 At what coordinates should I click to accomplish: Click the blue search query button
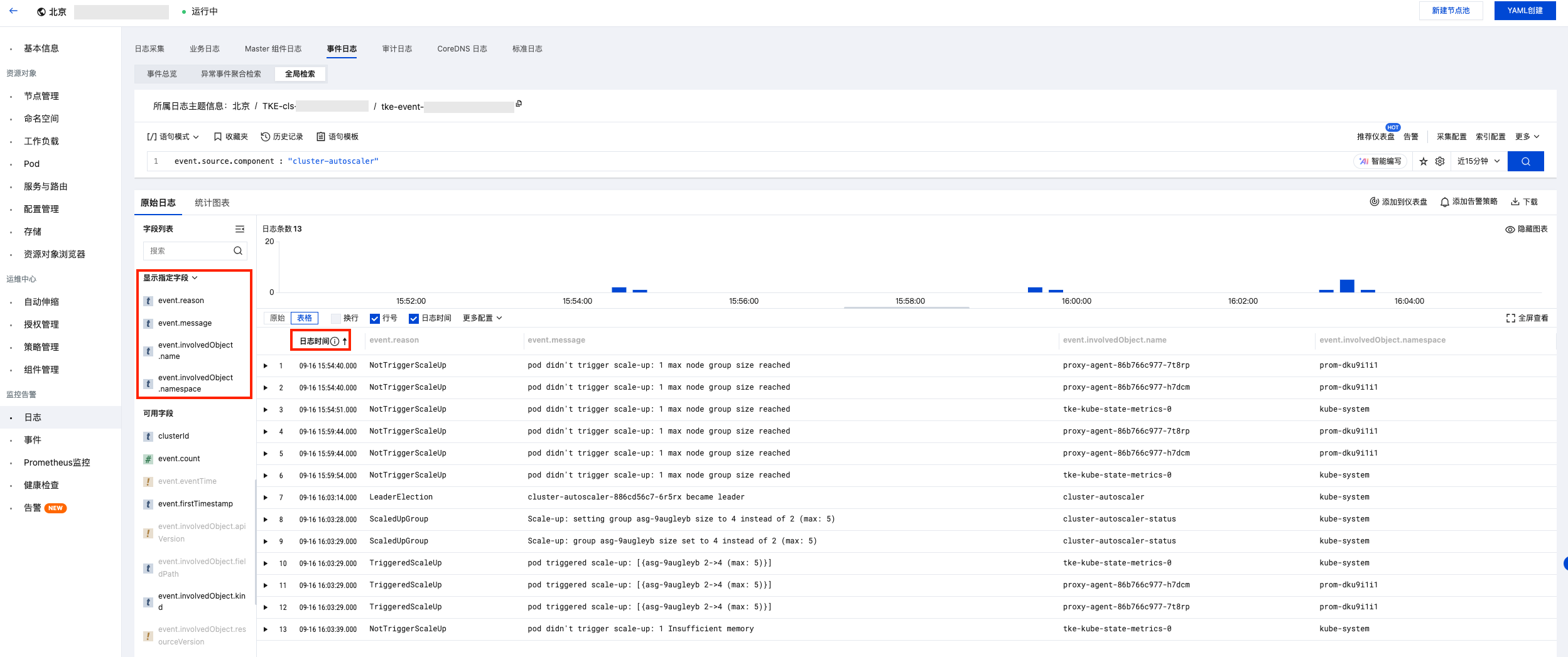tap(1525, 161)
